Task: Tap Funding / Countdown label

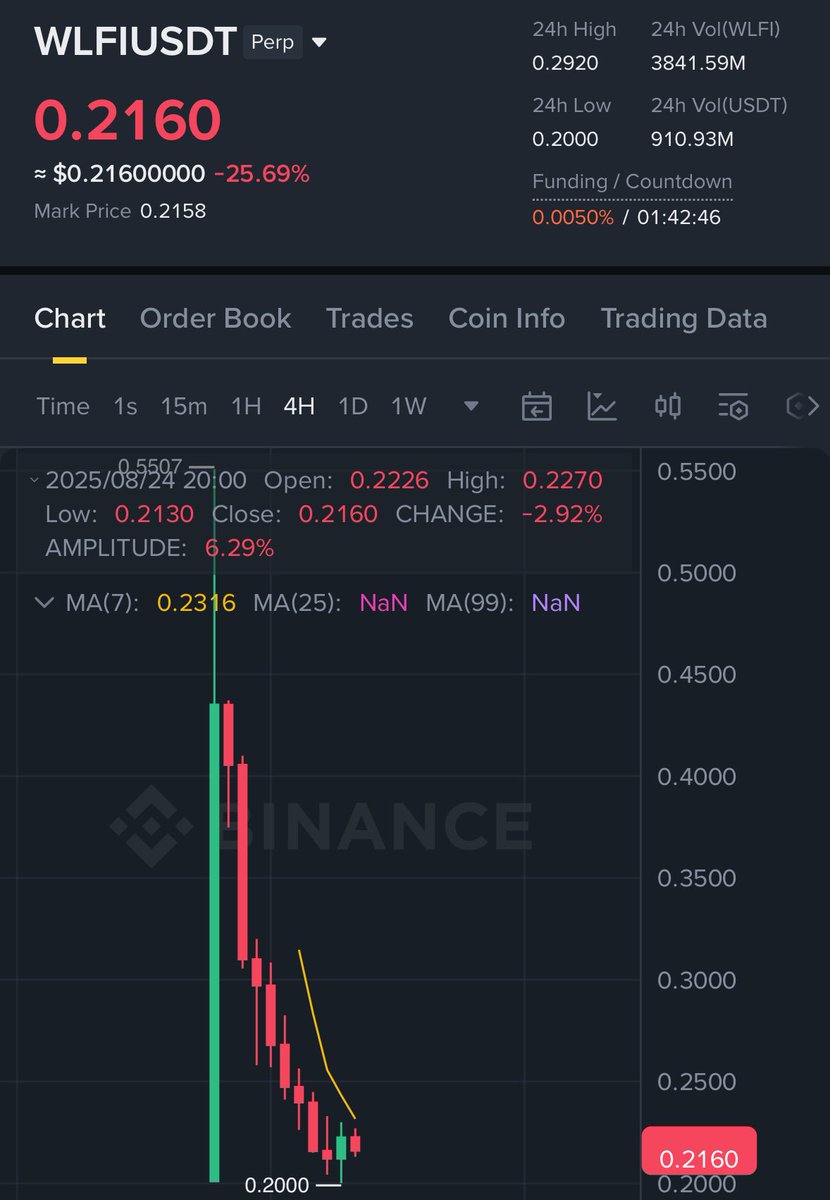Action: point(632,182)
